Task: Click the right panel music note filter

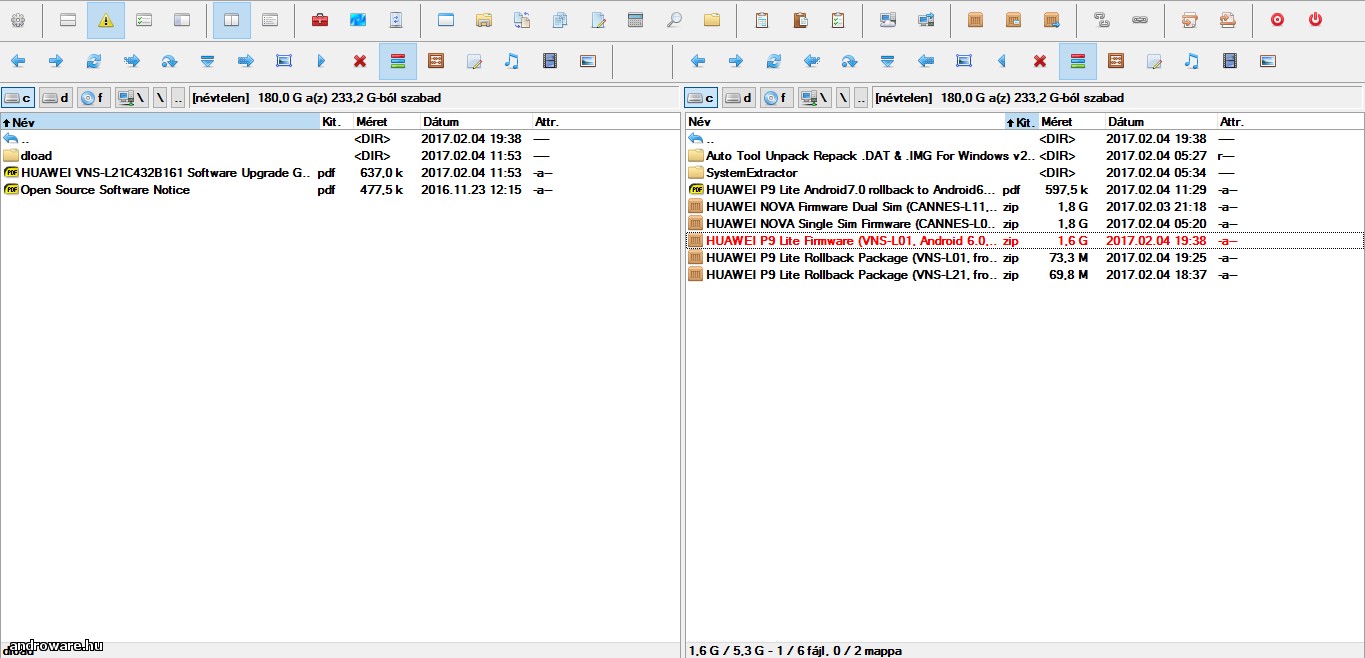Action: point(1191,61)
